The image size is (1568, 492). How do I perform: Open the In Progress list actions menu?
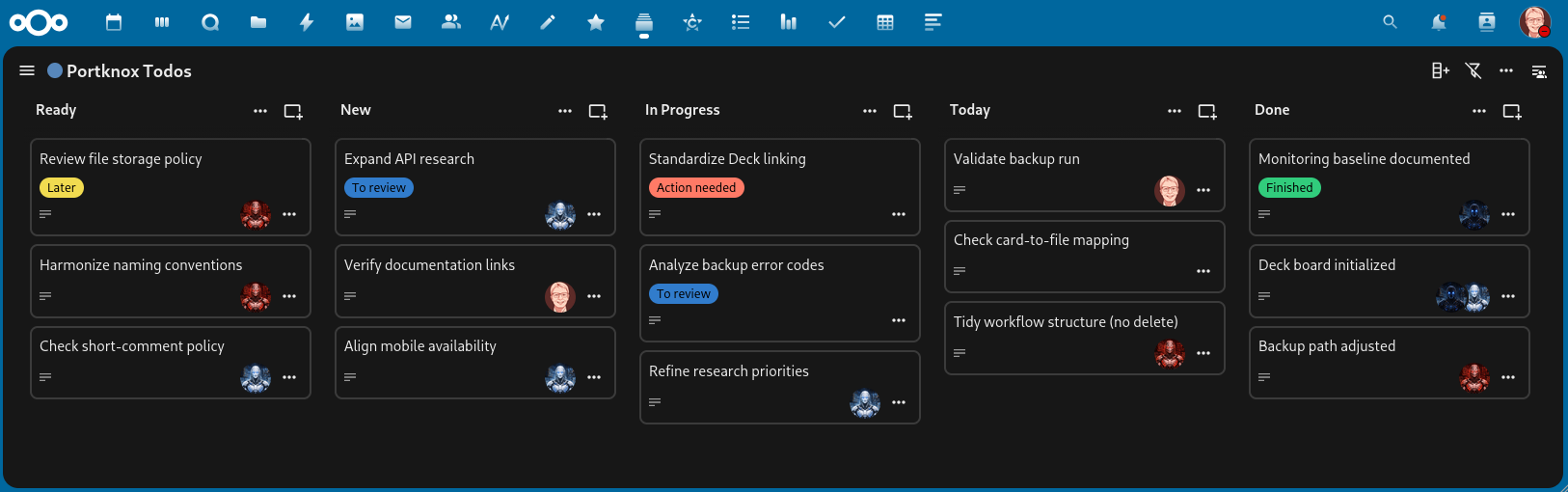870,111
